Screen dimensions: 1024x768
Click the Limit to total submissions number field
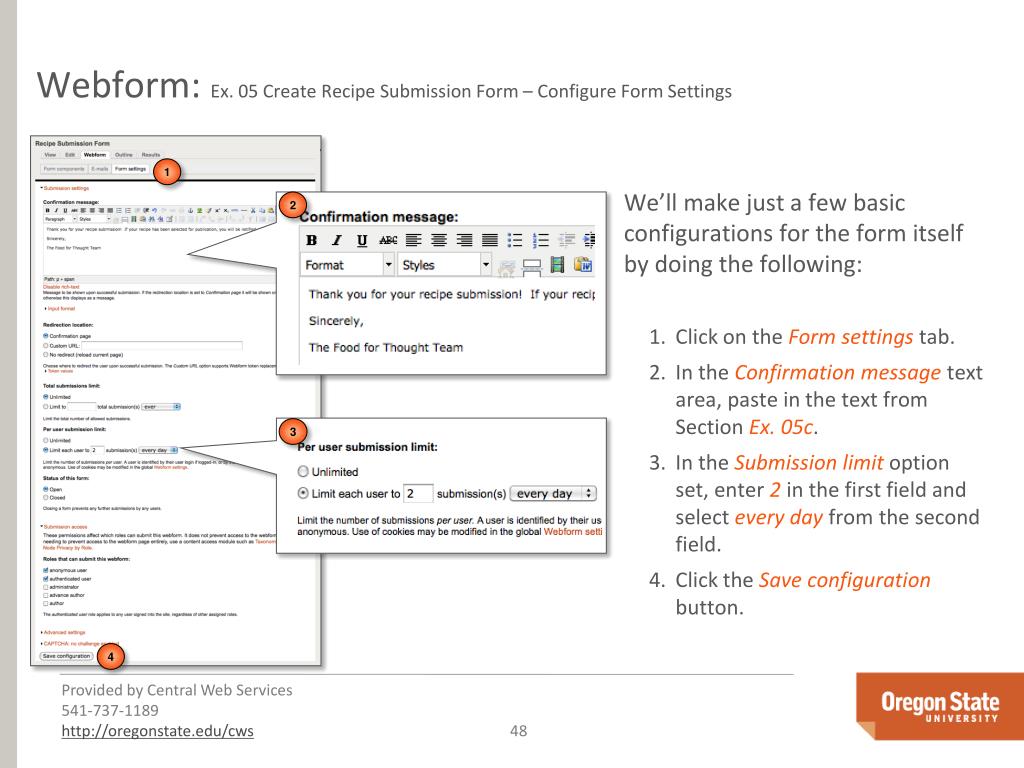pos(82,406)
